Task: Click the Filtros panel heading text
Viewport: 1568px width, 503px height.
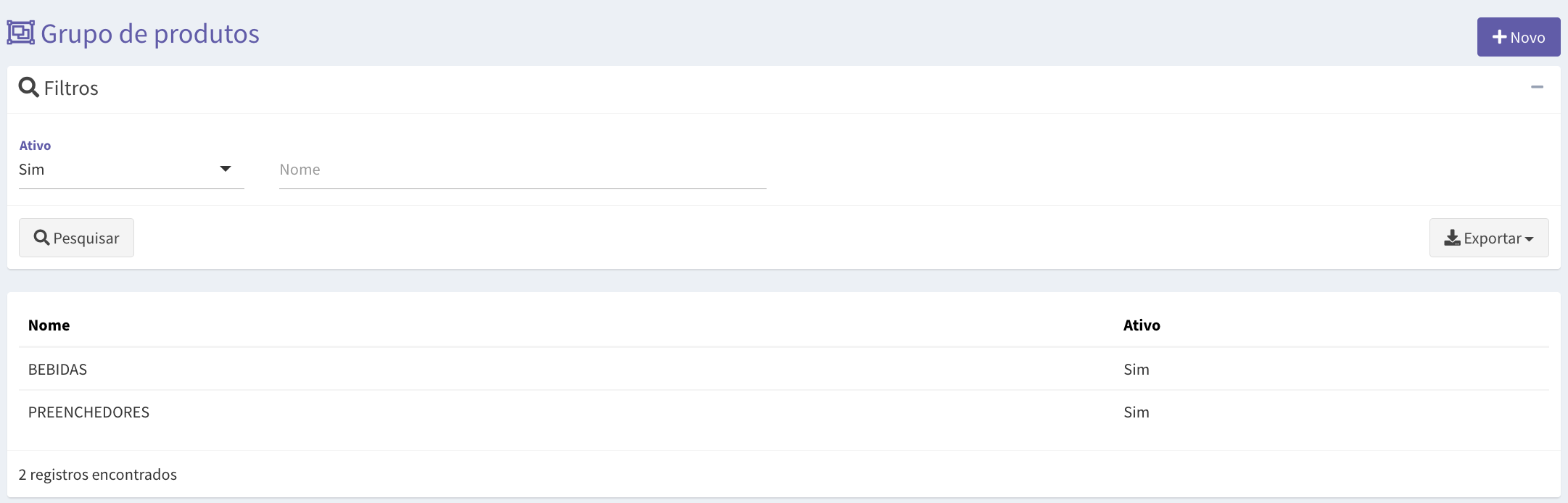Action: (x=71, y=88)
